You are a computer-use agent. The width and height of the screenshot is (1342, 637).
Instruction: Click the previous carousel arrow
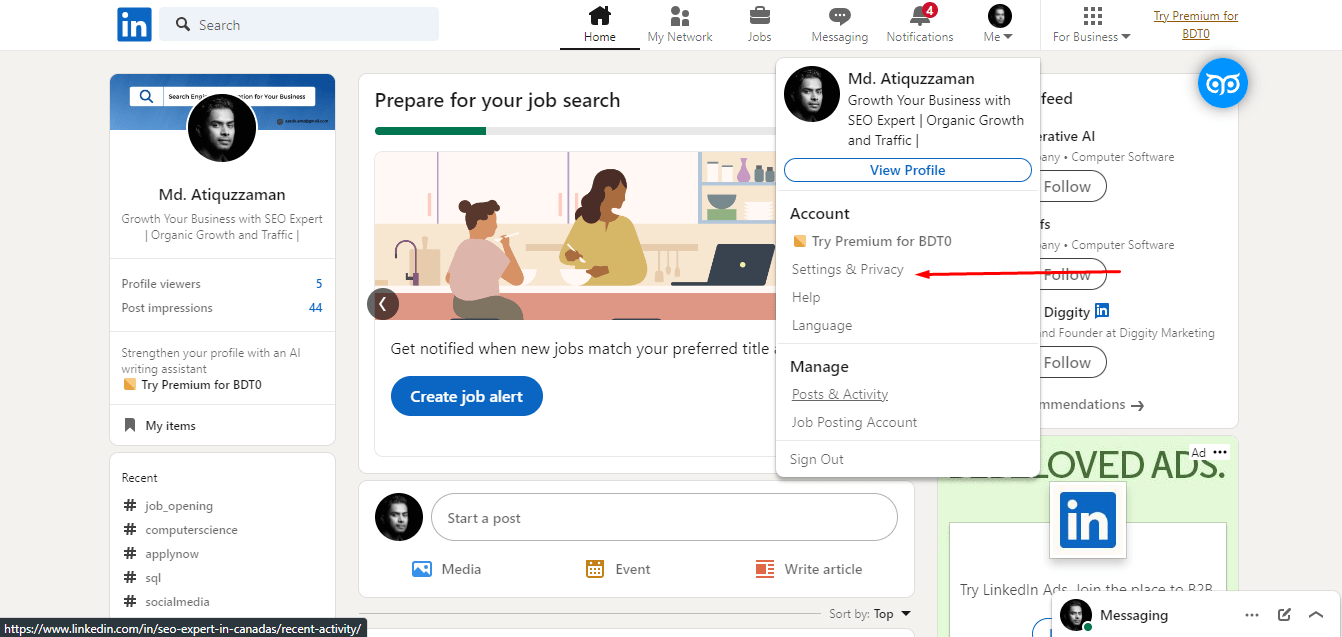[383, 303]
